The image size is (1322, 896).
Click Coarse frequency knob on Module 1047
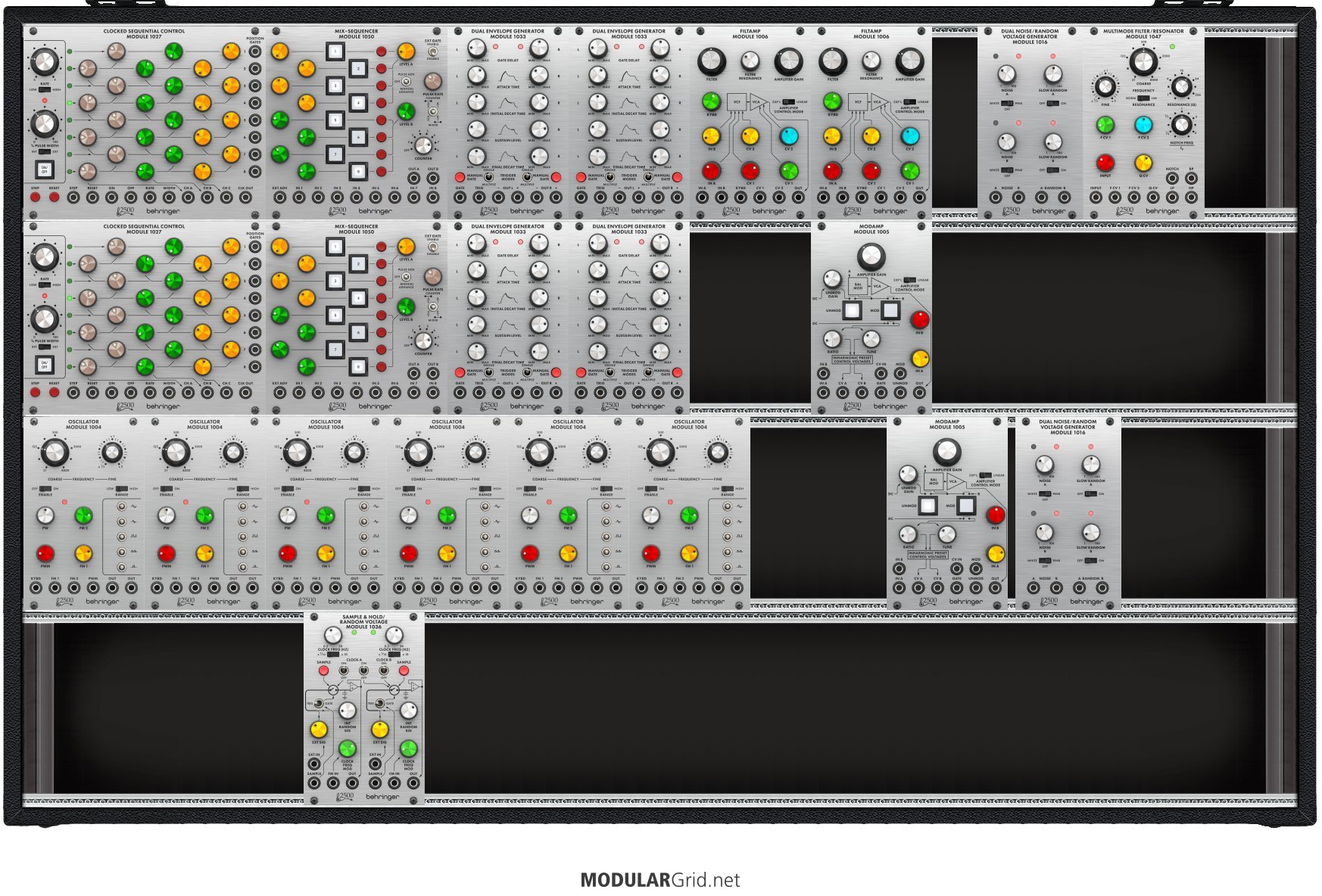click(1143, 62)
